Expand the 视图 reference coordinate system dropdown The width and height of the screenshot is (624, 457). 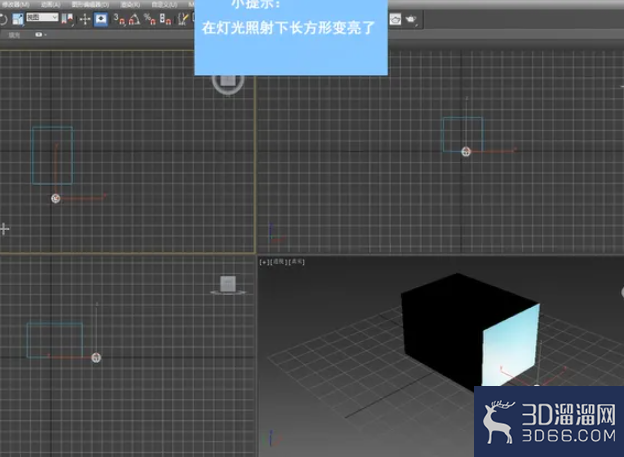pyautogui.click(x=42, y=17)
